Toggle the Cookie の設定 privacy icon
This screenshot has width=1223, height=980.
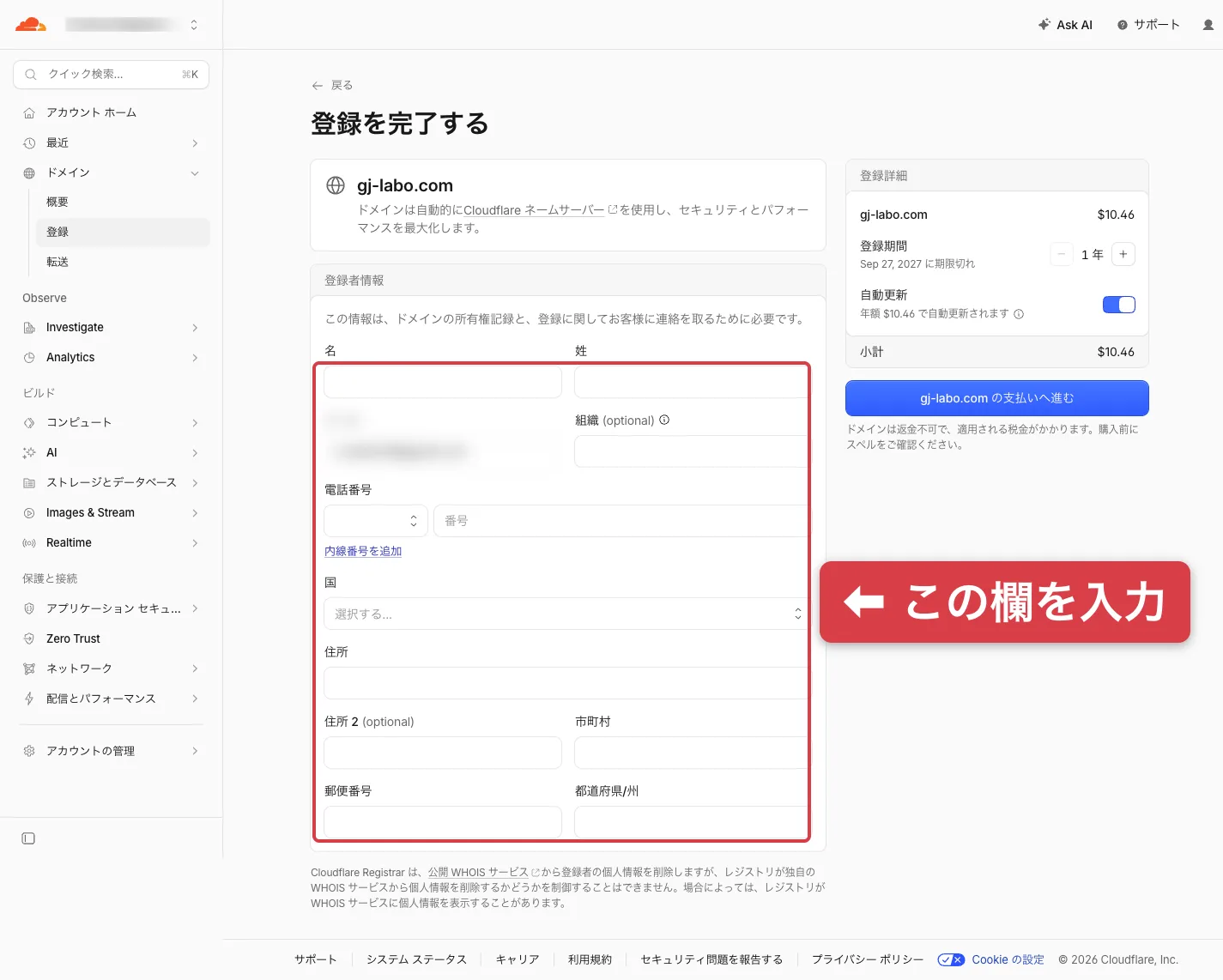coord(951,959)
